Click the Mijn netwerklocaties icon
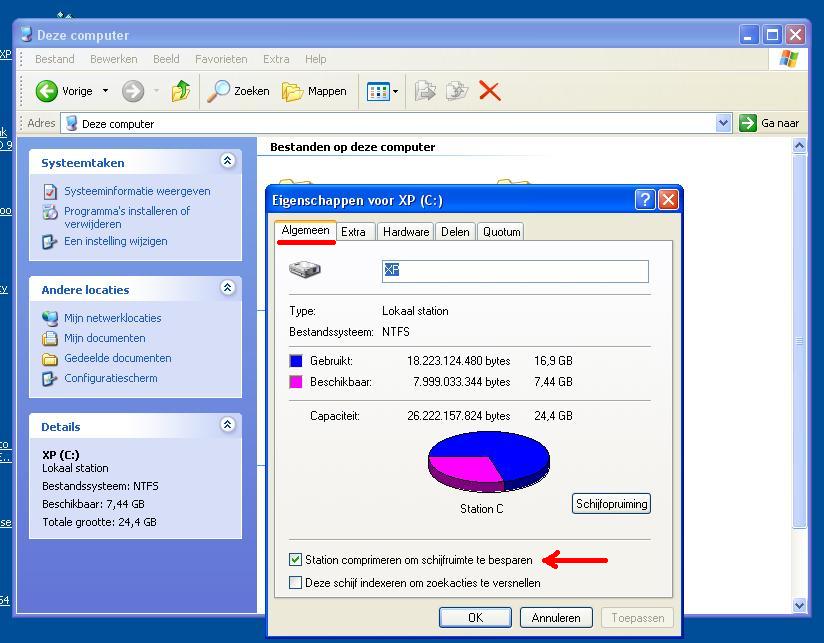Viewport: 824px width, 643px height. [x=50, y=318]
